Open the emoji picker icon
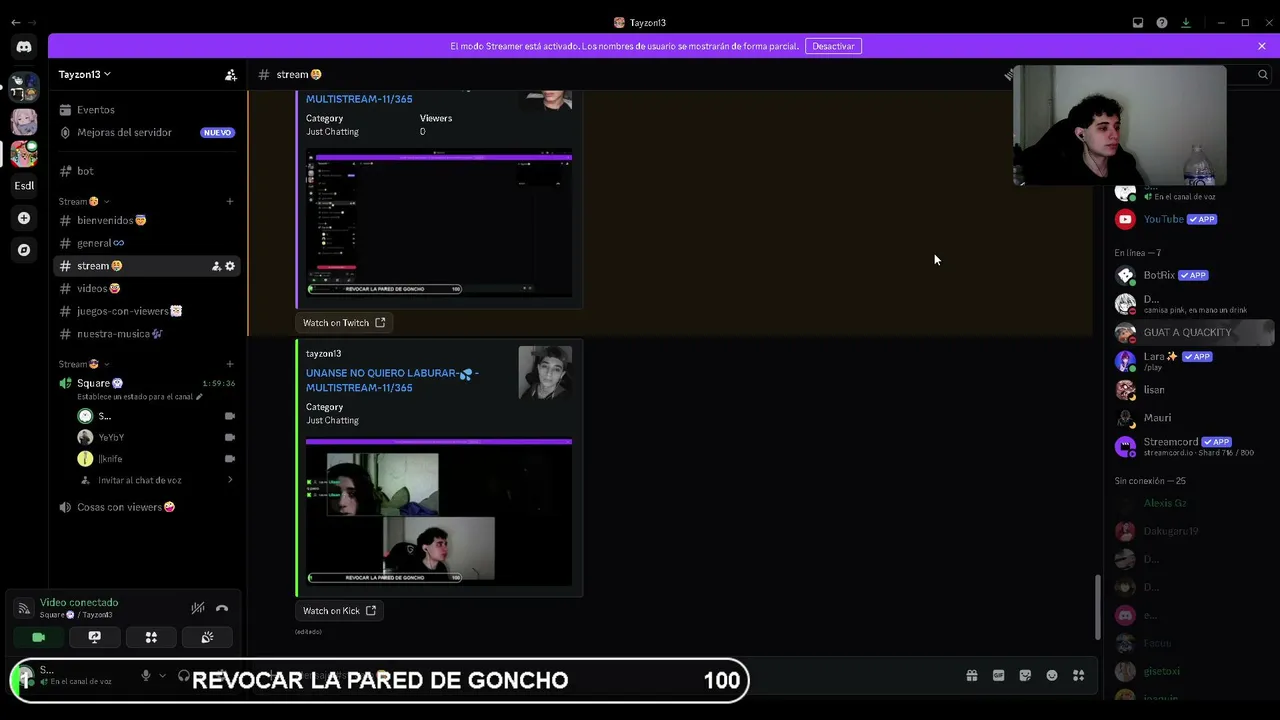 click(1052, 676)
